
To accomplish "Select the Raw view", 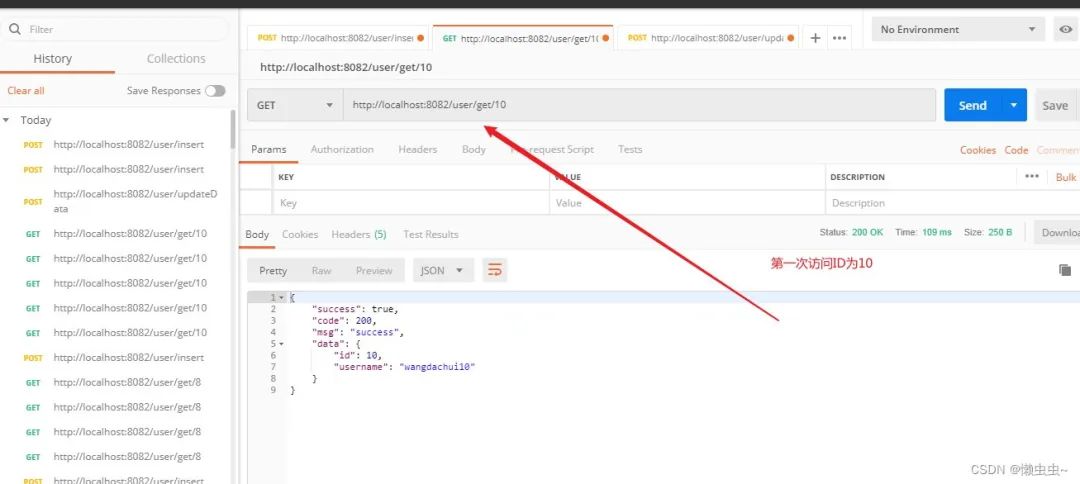I will click(x=321, y=271).
